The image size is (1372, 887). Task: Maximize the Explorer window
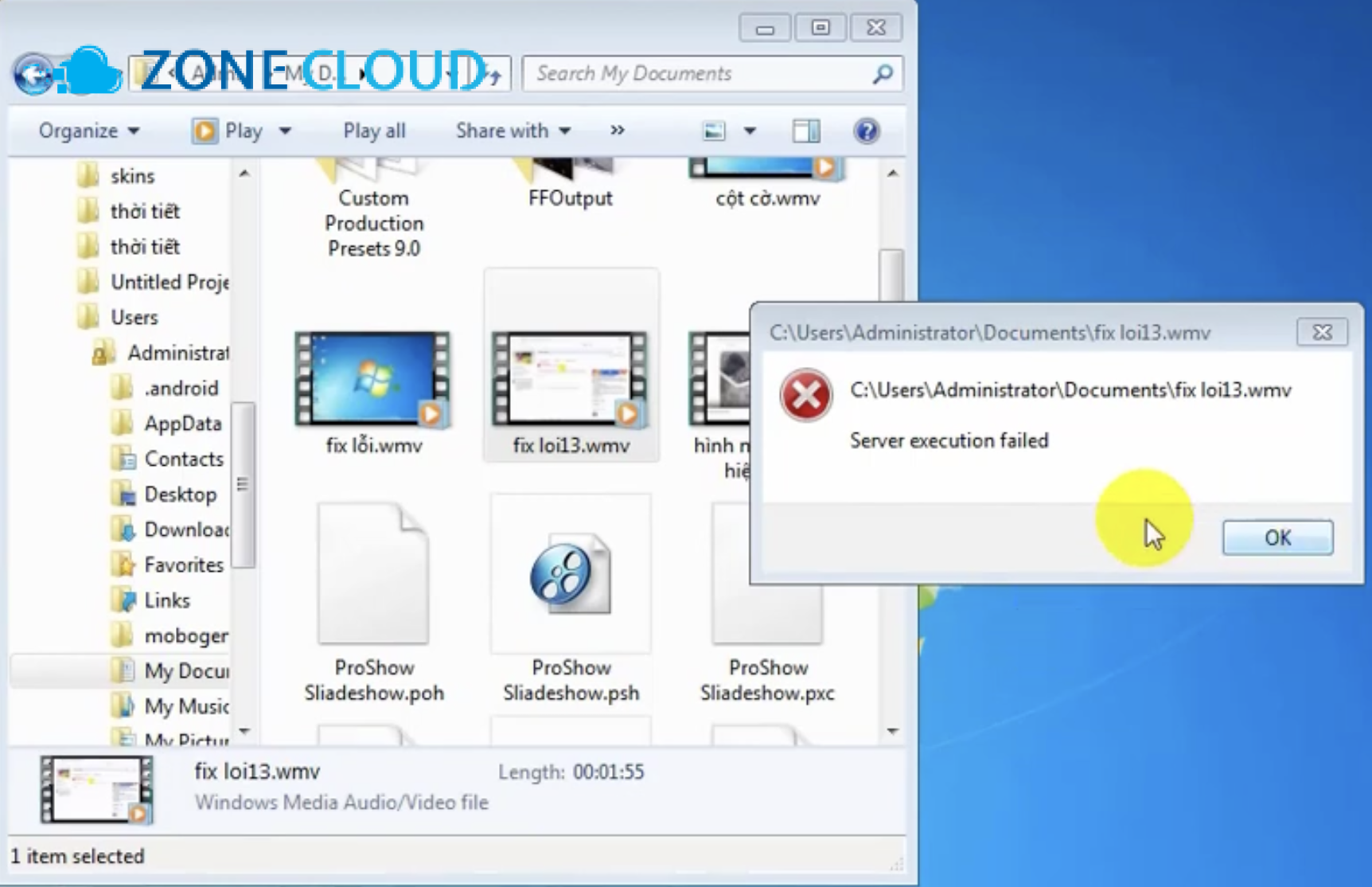click(x=820, y=28)
